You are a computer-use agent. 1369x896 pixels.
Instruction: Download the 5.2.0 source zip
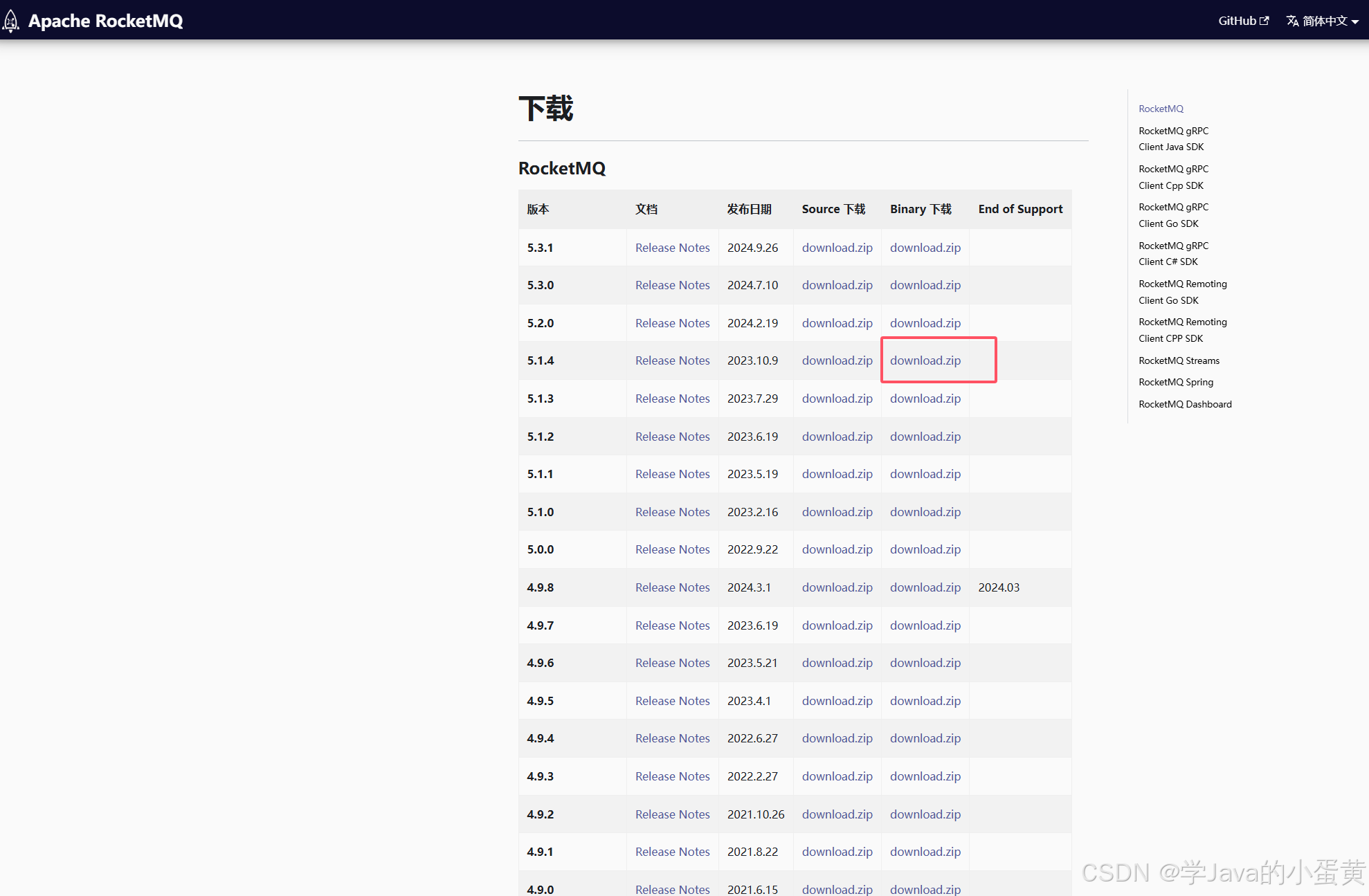(837, 323)
